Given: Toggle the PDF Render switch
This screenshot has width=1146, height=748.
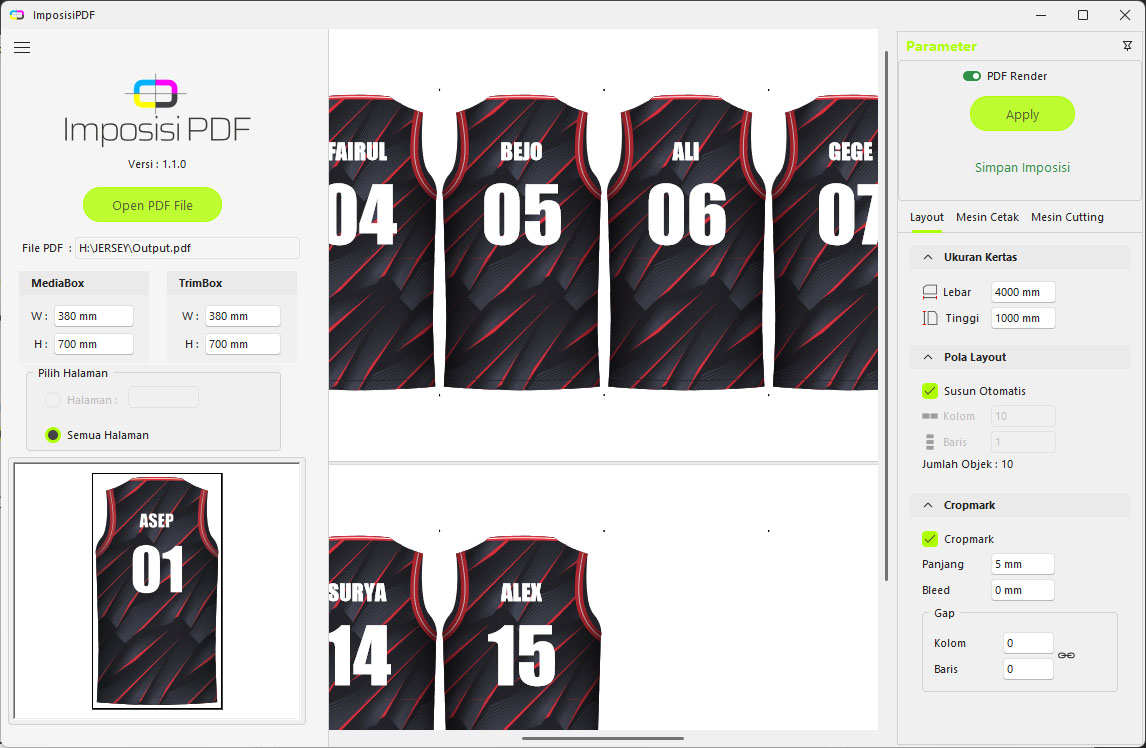Looking at the screenshot, I should 971,76.
